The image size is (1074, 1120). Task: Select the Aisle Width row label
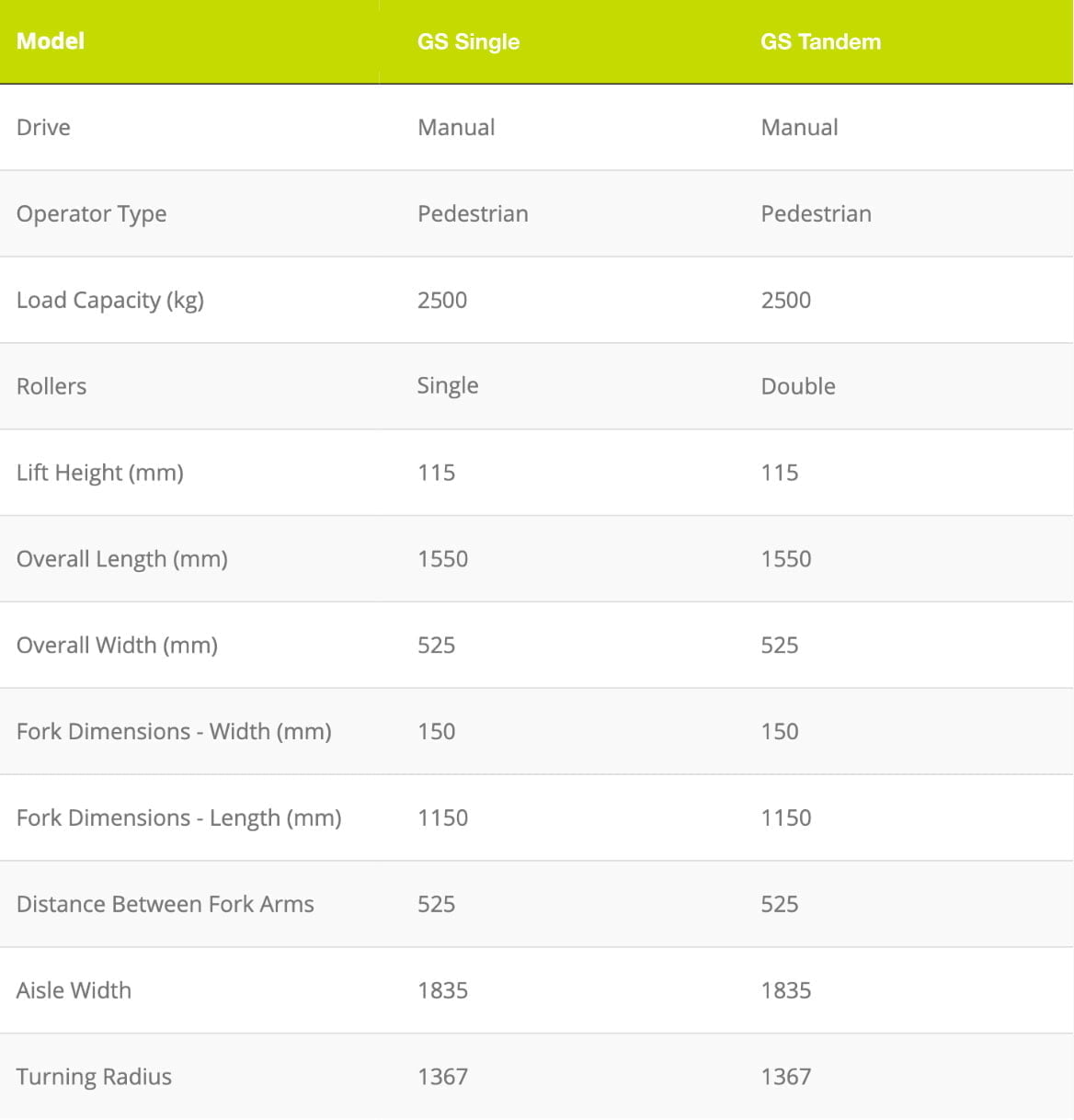coord(74,990)
